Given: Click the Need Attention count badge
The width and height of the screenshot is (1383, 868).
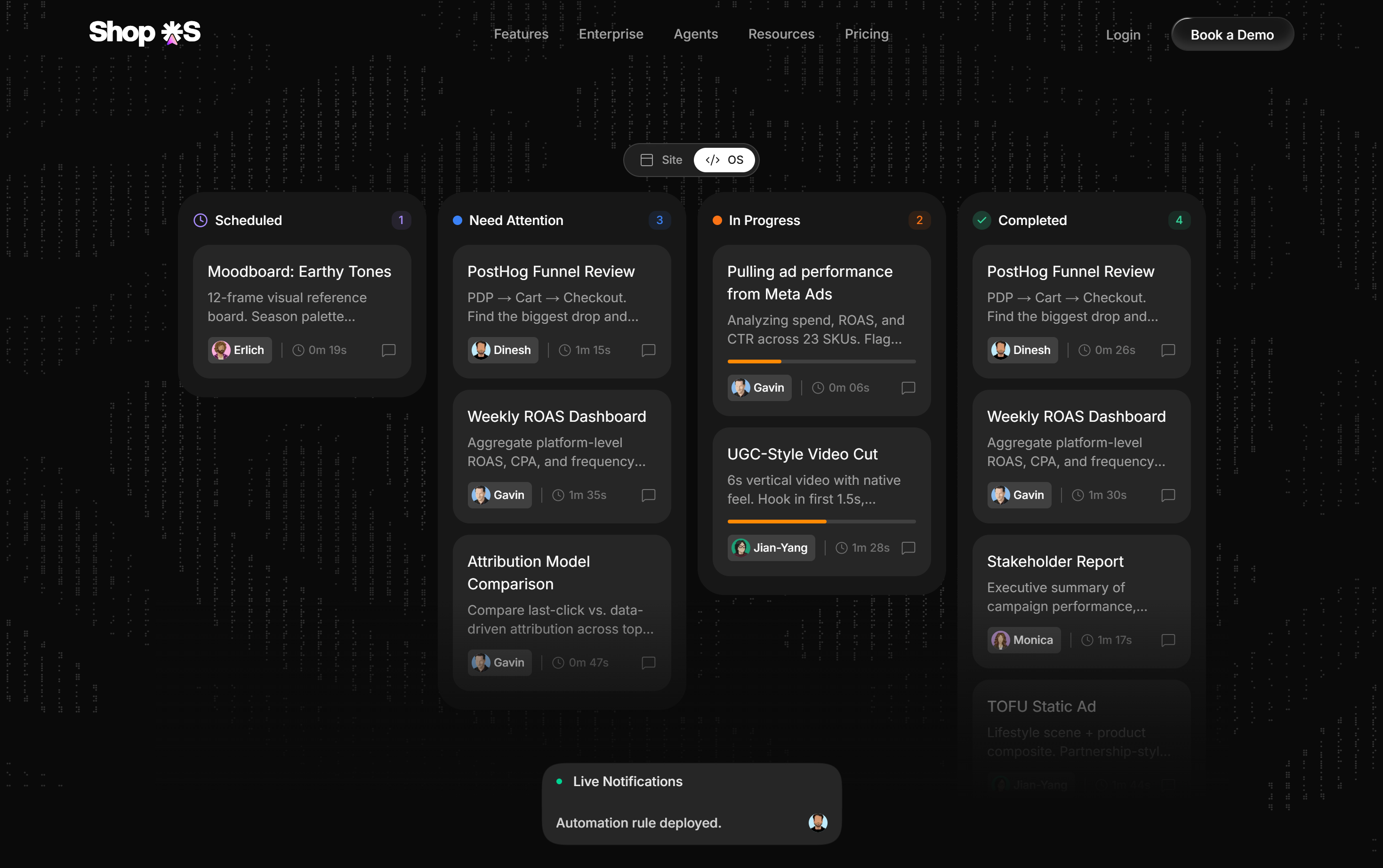Looking at the screenshot, I should tap(659, 220).
